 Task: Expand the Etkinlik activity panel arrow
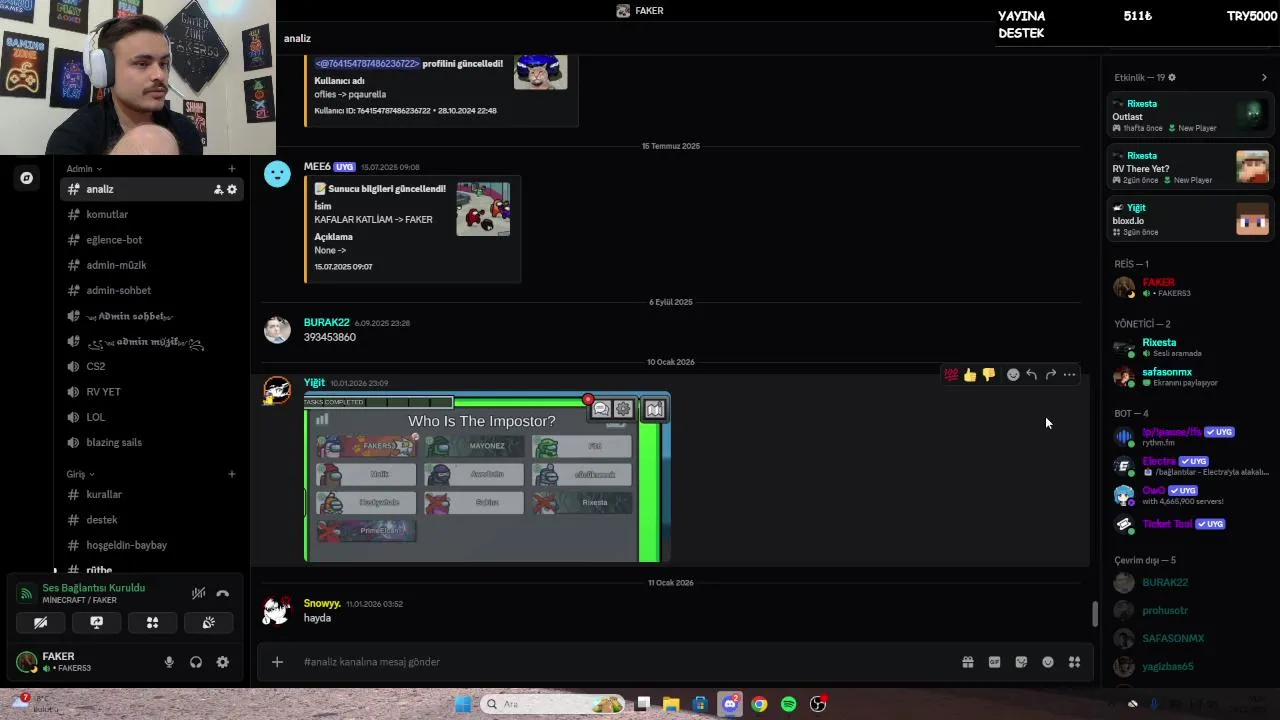pos(1264,77)
